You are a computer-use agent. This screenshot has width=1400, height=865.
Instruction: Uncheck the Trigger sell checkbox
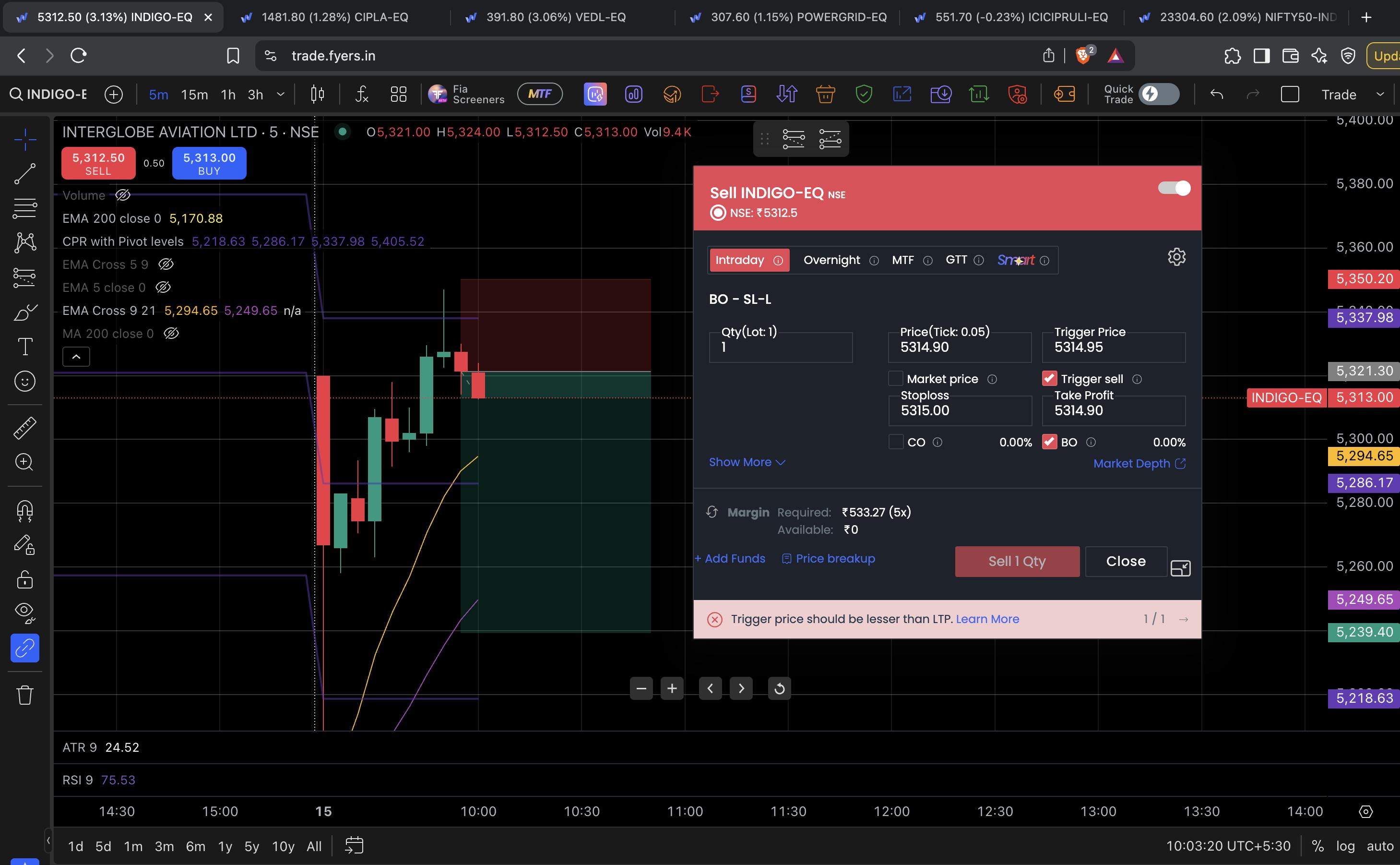click(1050, 378)
